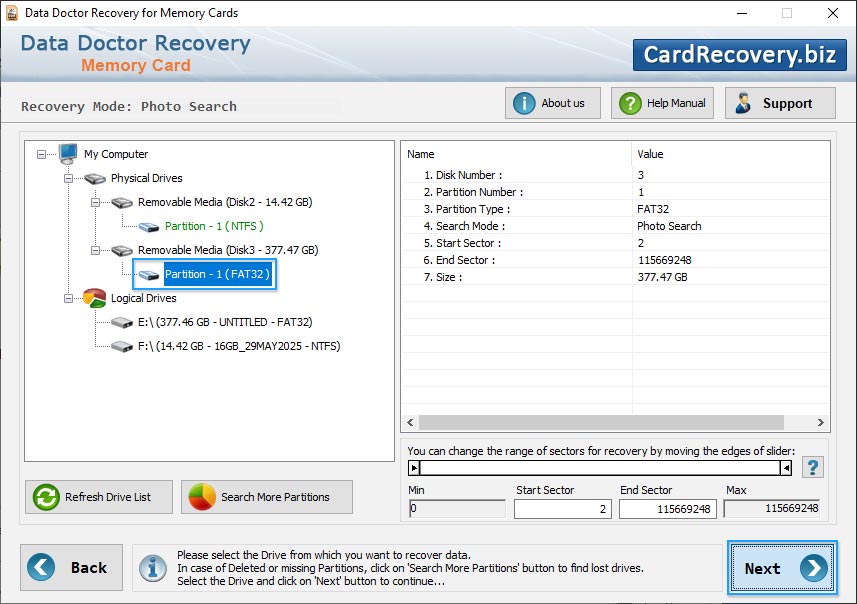Image resolution: width=857 pixels, height=604 pixels.
Task: Collapse Removable Media Disk3 node
Action: 95,250
